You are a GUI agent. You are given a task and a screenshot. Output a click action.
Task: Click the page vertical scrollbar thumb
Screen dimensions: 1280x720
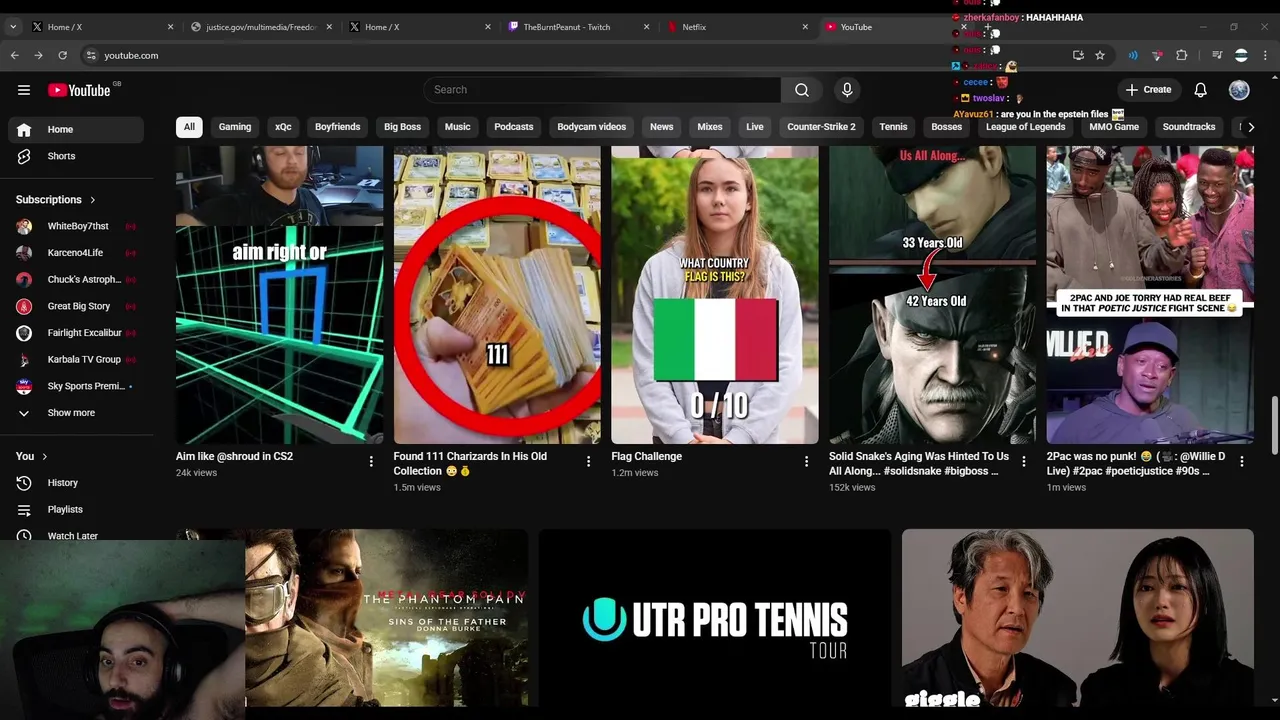(1274, 425)
